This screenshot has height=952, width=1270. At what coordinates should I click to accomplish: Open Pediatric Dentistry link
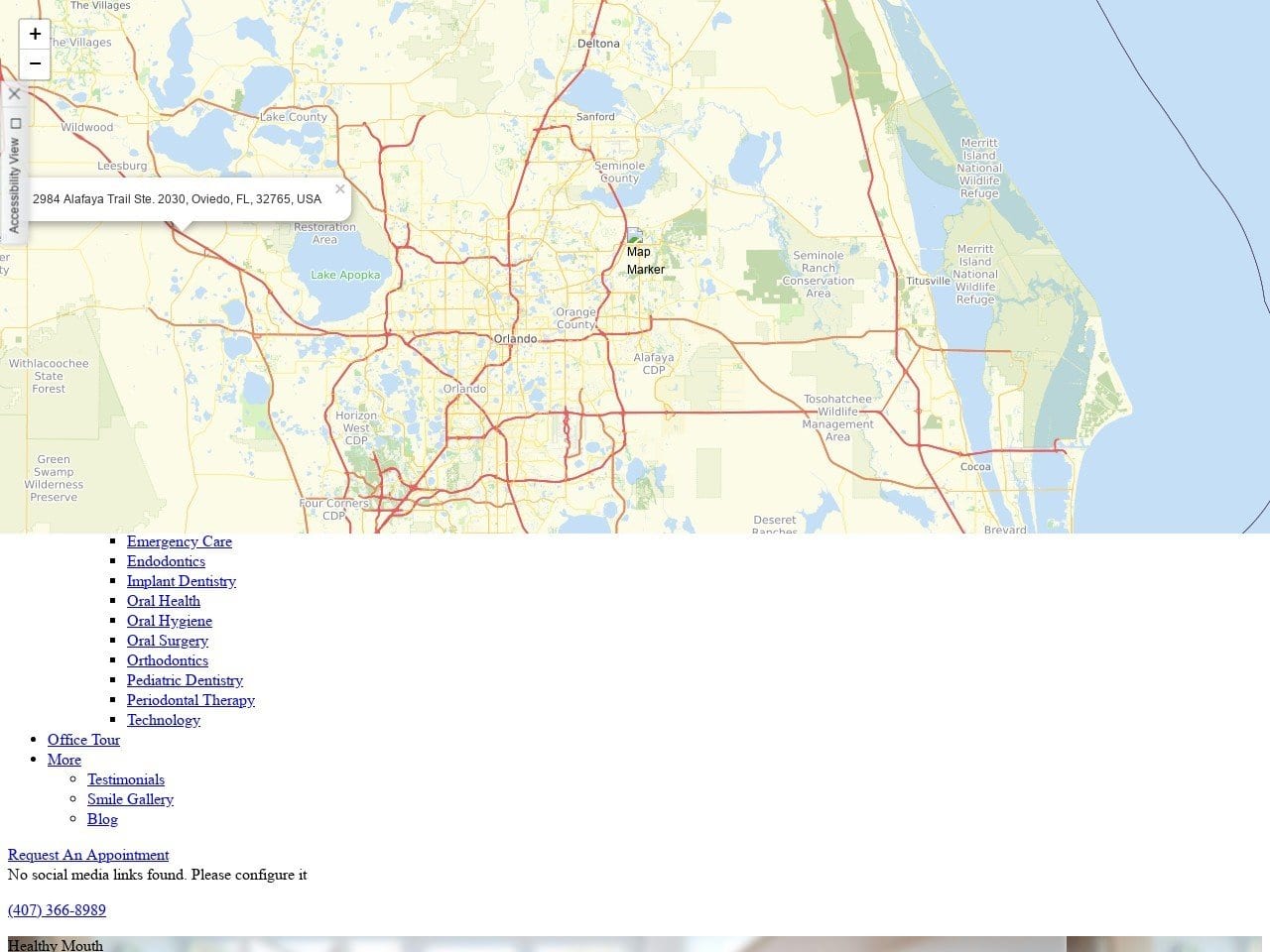coord(185,680)
